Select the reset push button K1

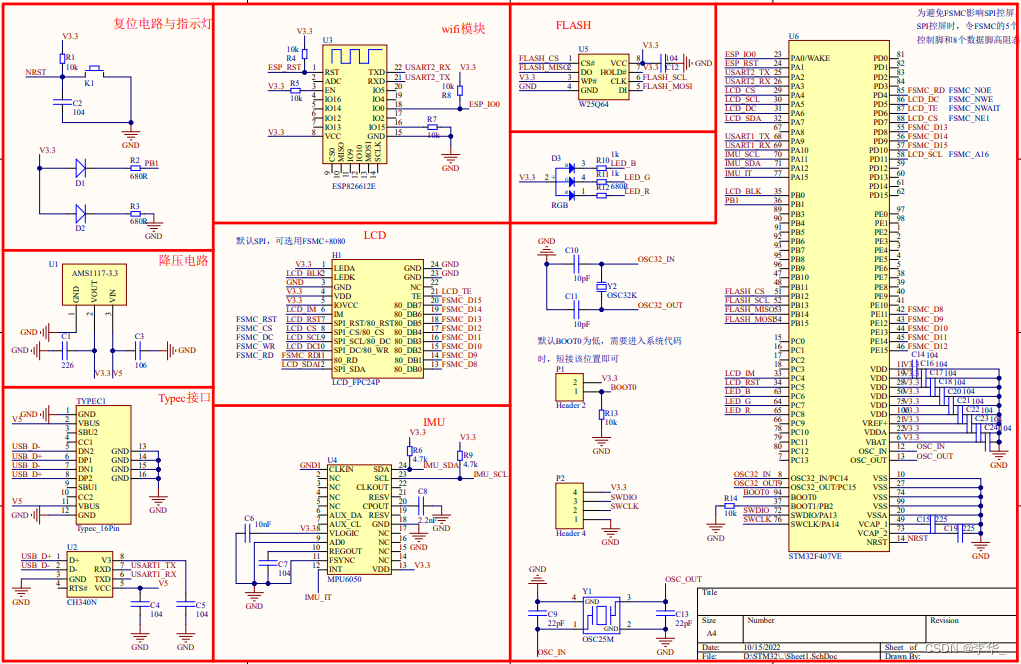pos(94,70)
